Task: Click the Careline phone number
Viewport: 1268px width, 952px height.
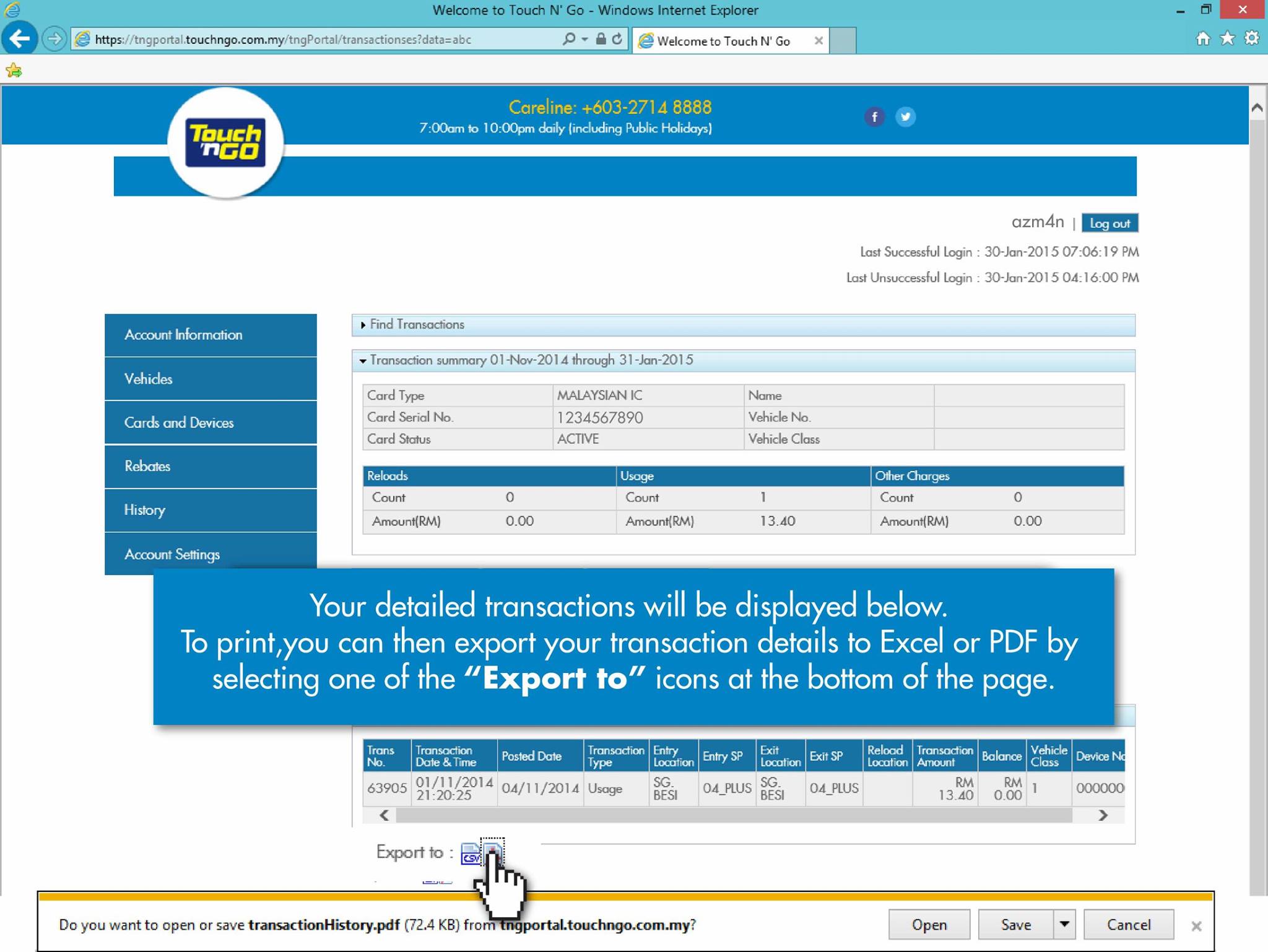Action: point(646,108)
